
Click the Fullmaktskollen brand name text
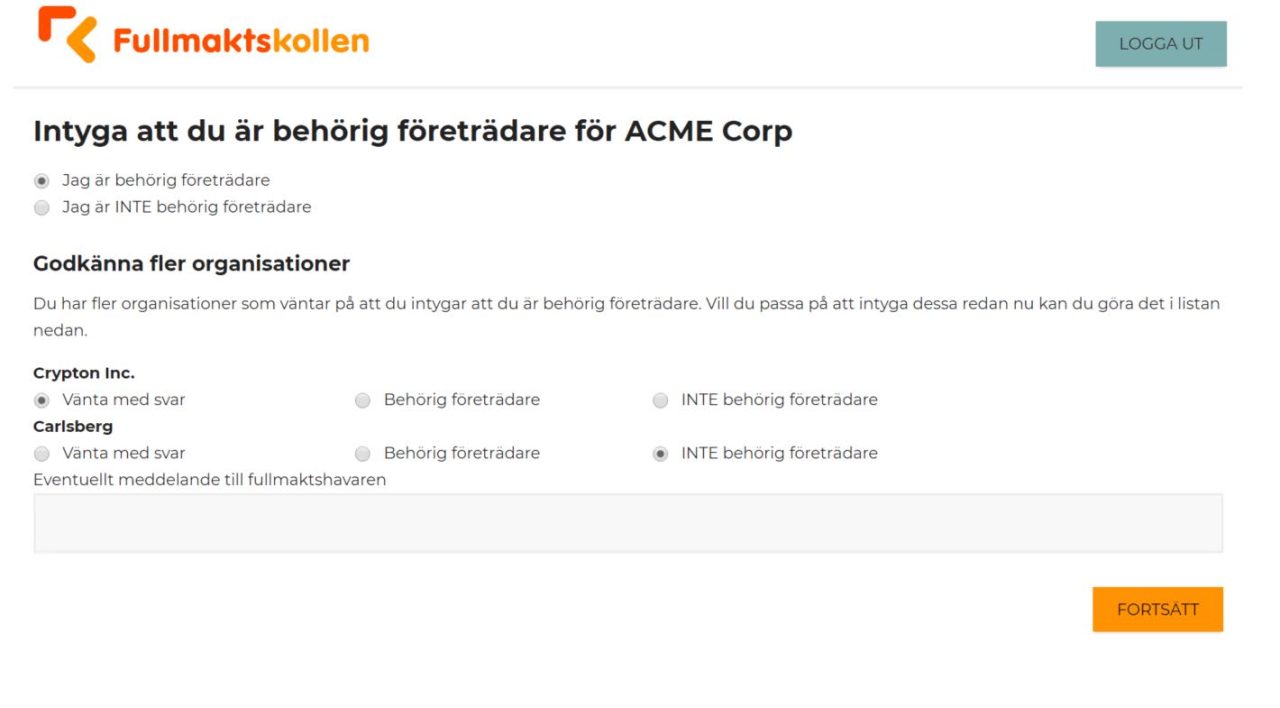click(x=240, y=41)
